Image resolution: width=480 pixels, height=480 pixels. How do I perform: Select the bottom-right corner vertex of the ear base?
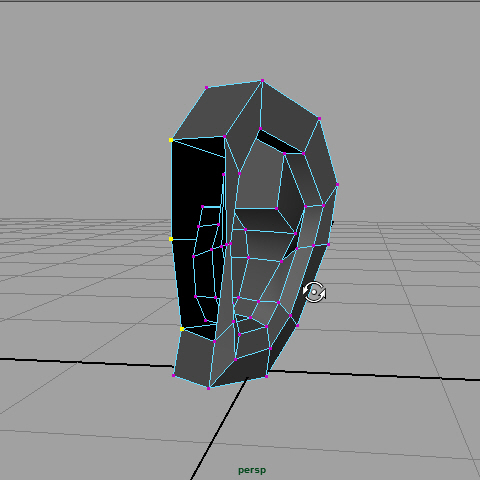click(x=267, y=377)
